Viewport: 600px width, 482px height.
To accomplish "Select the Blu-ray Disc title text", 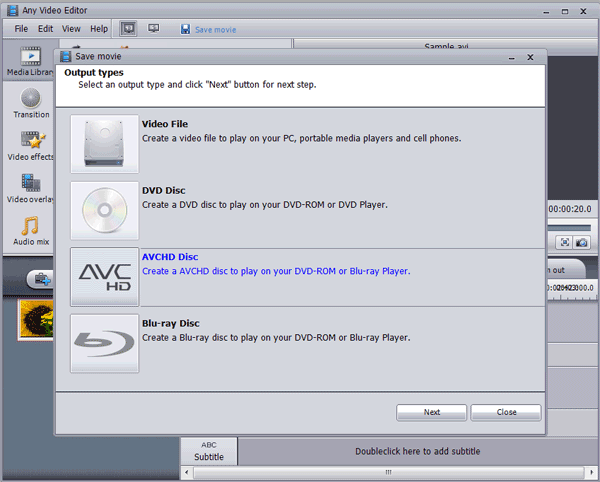I will [x=171, y=324].
